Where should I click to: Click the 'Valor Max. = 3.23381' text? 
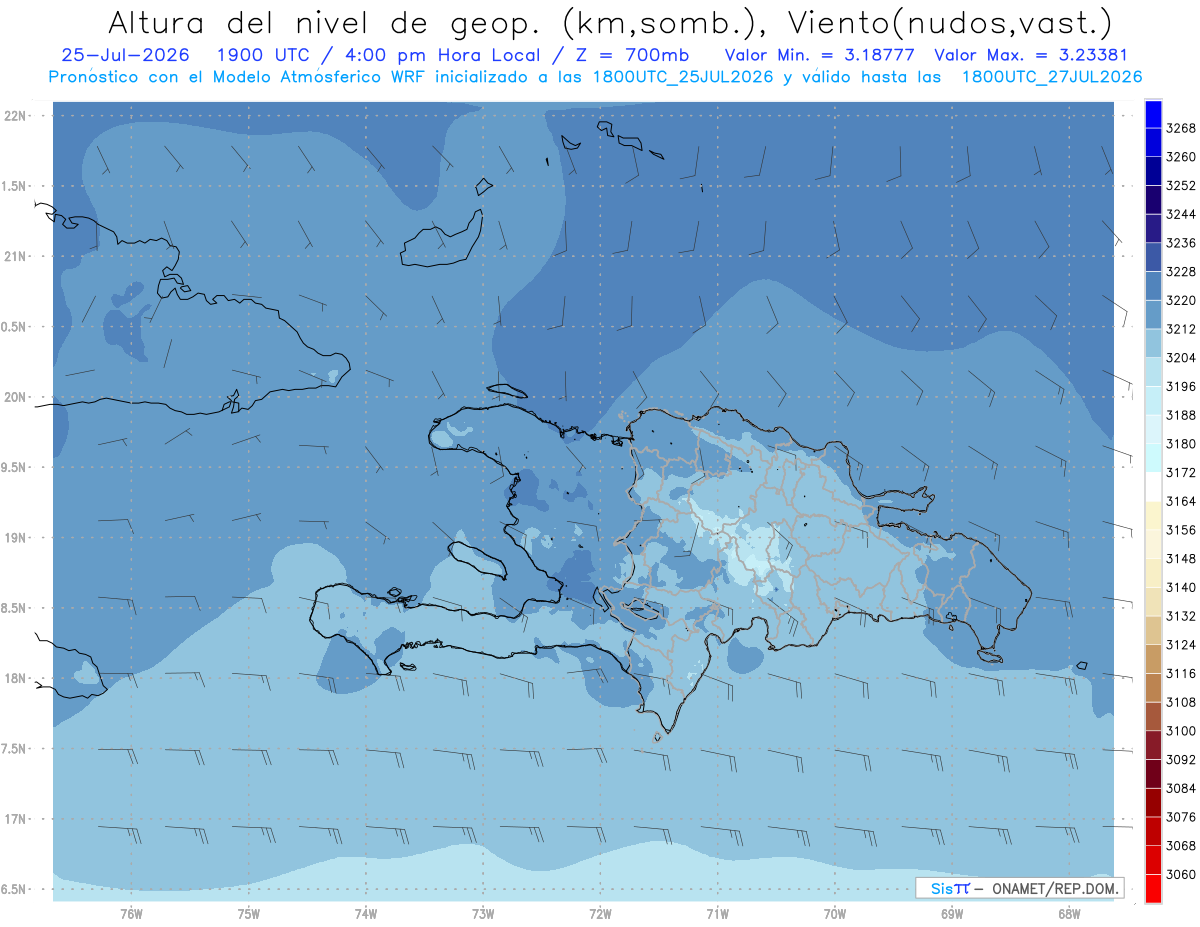click(x=1032, y=56)
